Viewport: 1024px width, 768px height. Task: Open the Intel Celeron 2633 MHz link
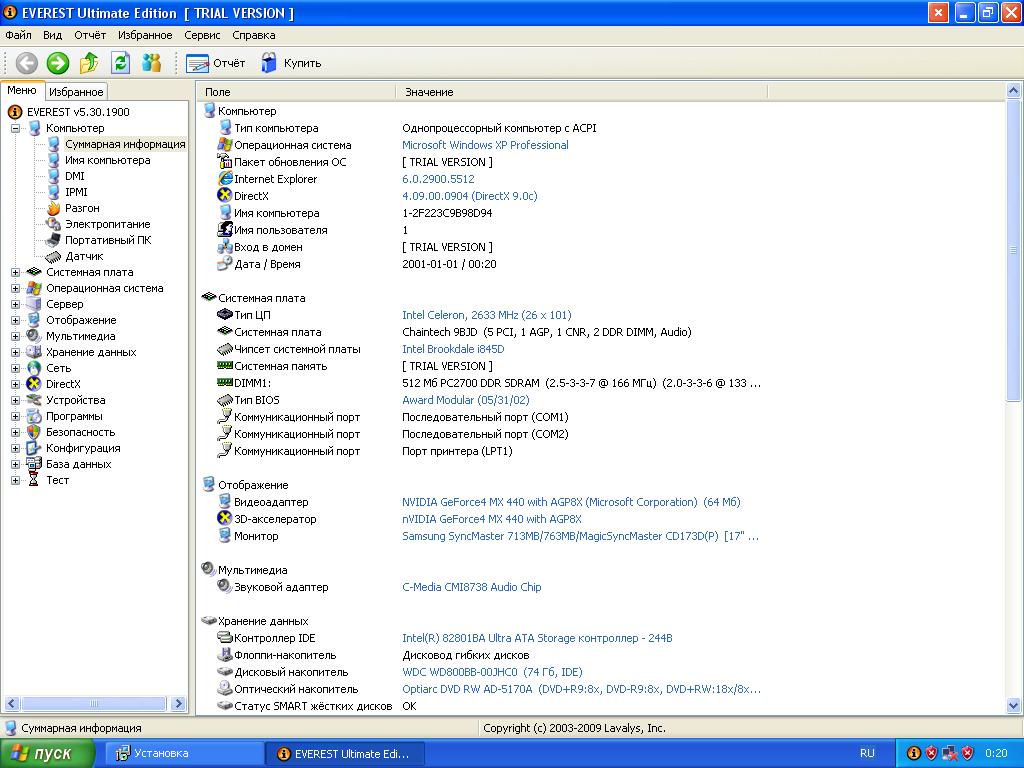[487, 315]
